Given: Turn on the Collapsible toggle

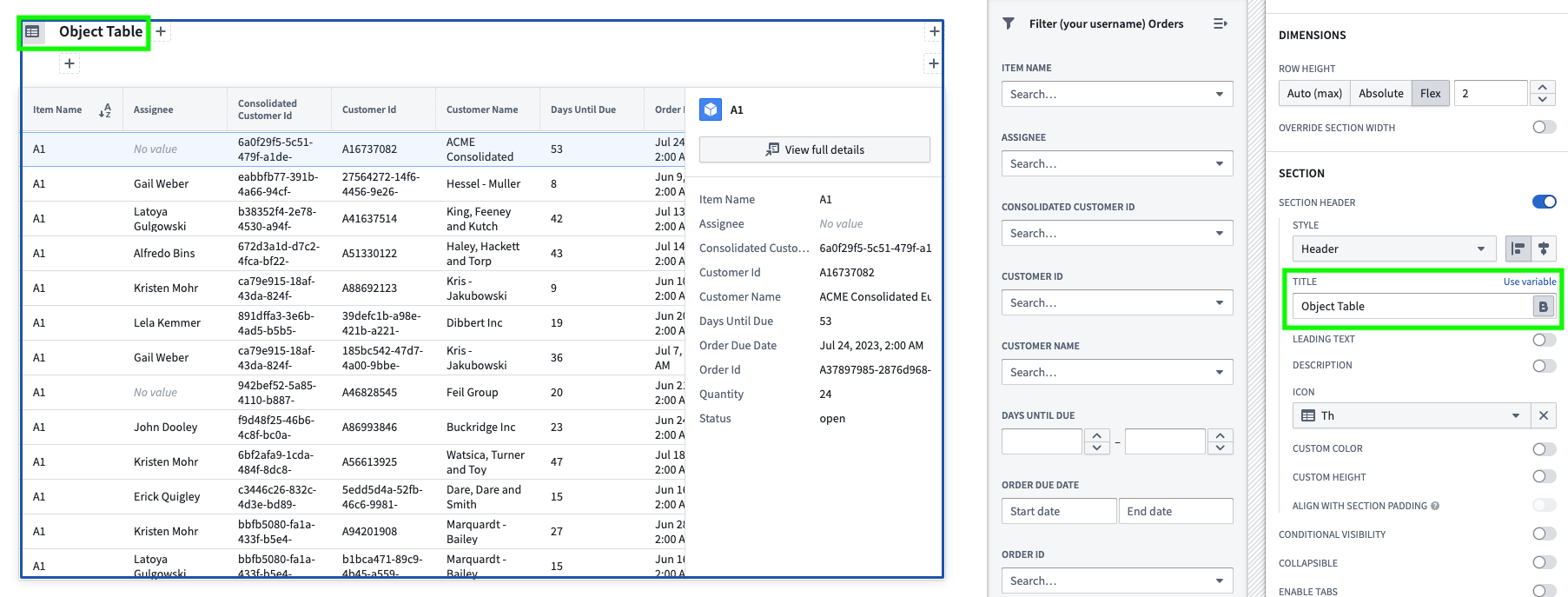Looking at the screenshot, I should pyautogui.click(x=1544, y=562).
